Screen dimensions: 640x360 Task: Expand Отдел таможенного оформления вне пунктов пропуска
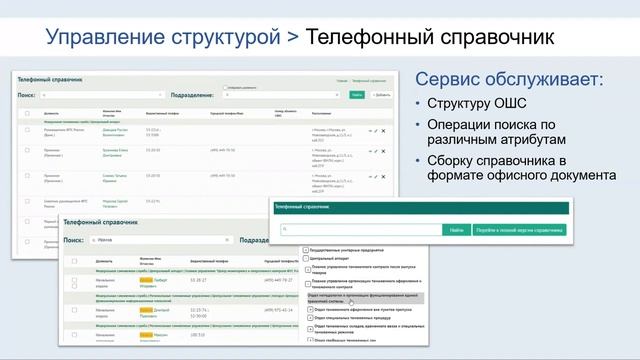pyautogui.click(x=310, y=309)
